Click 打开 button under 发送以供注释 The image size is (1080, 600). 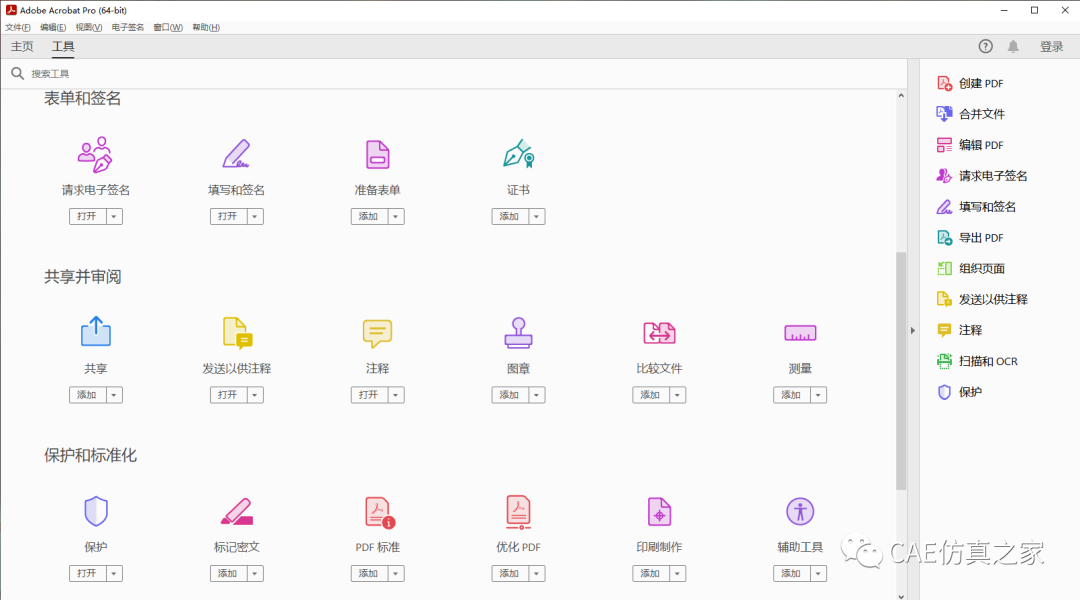pyautogui.click(x=229, y=395)
